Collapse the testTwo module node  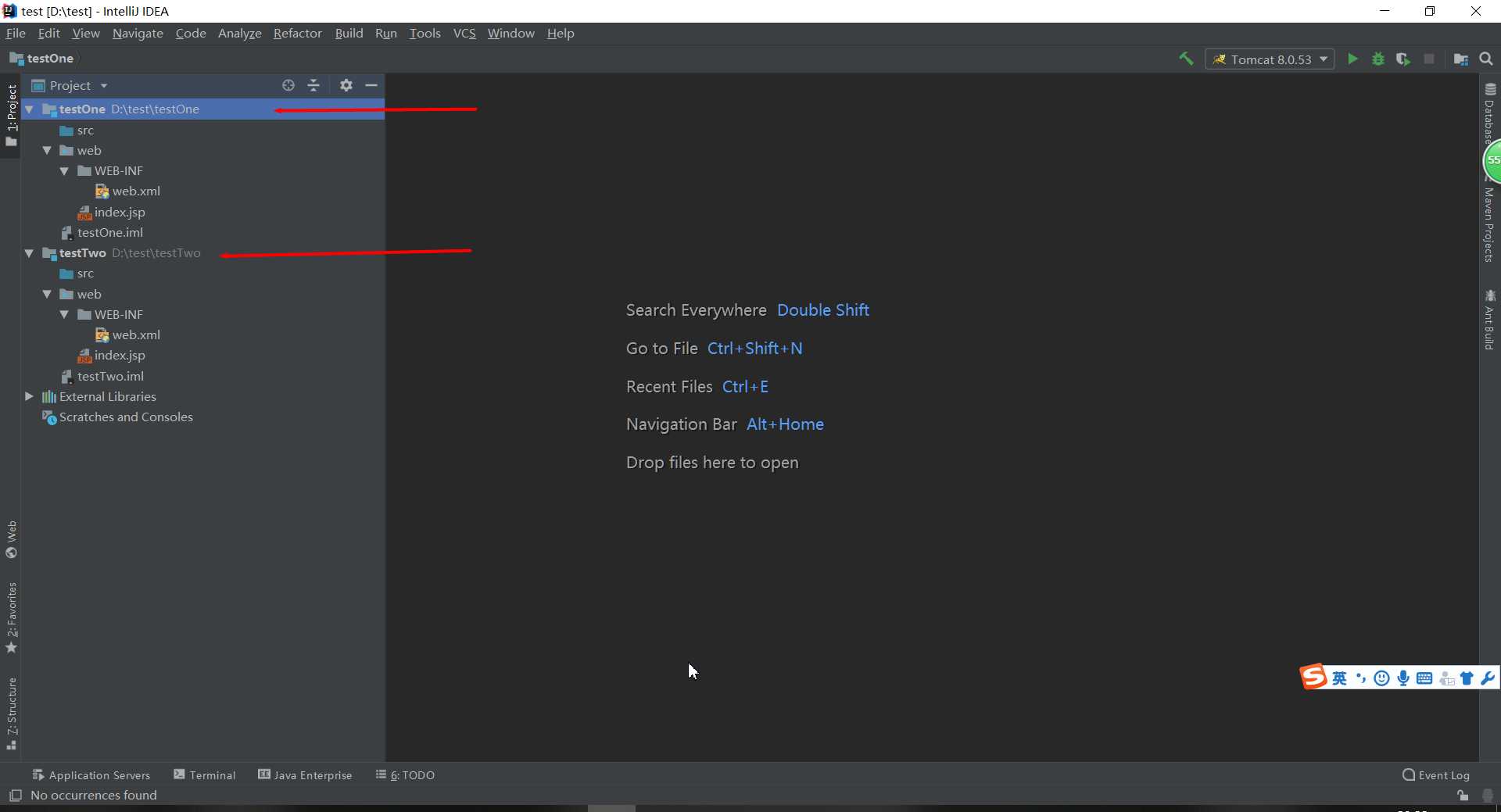click(30, 253)
